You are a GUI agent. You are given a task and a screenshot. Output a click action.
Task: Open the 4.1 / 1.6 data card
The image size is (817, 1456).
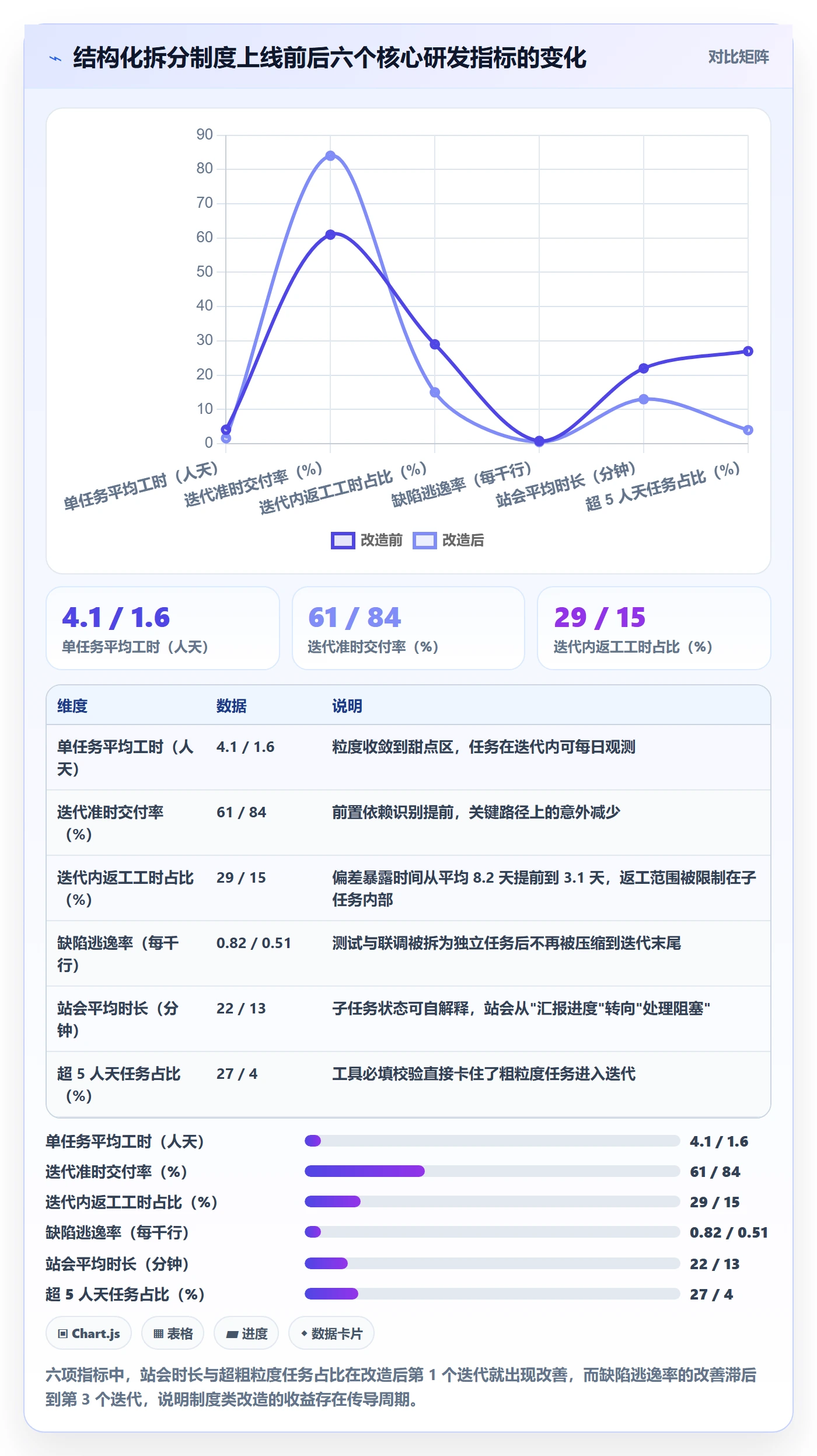click(x=163, y=628)
